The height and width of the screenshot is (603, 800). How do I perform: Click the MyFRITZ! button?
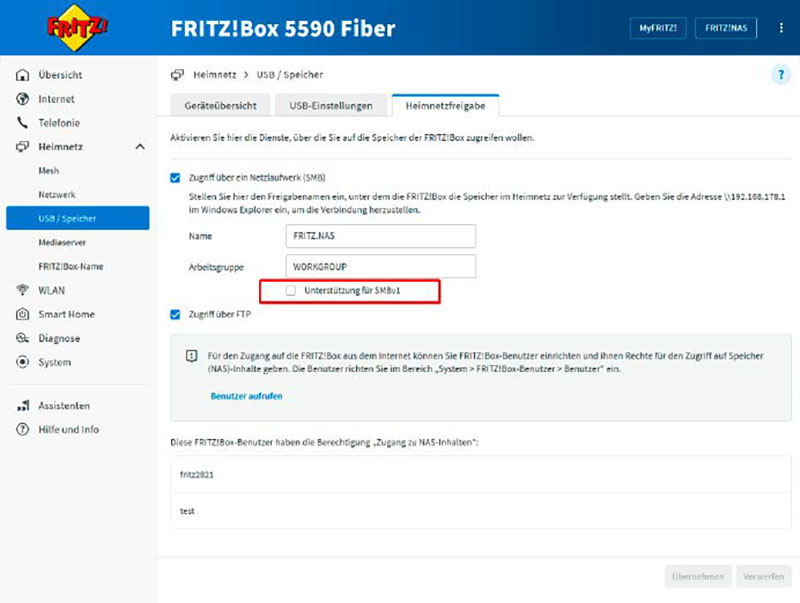tap(658, 28)
